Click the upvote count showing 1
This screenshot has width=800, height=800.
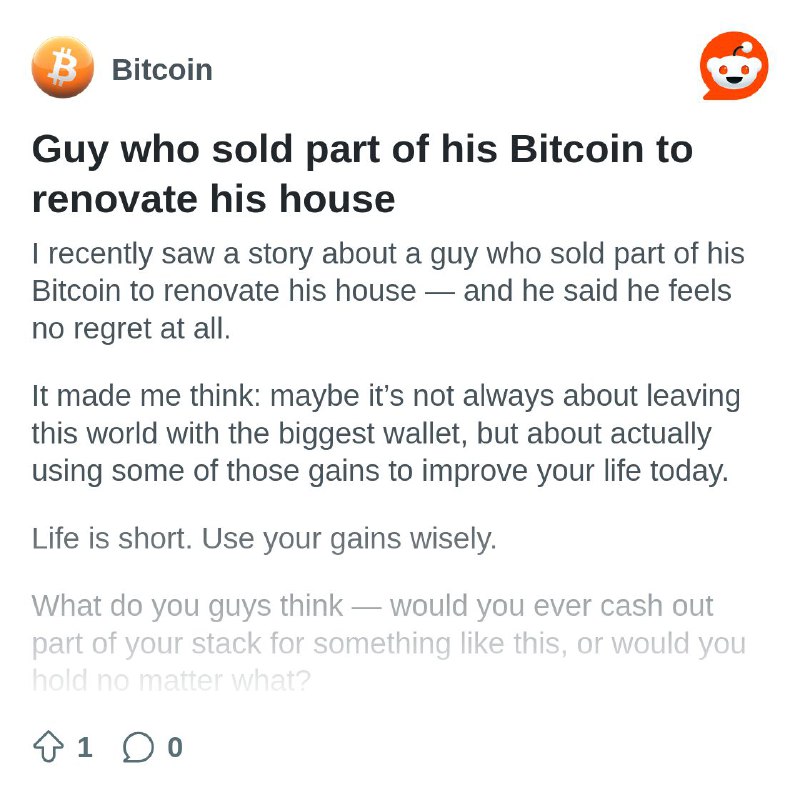click(x=85, y=747)
